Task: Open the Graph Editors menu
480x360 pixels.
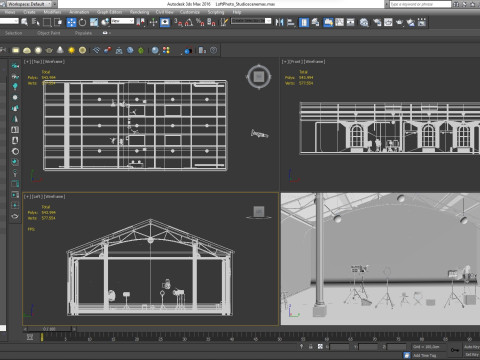Action: 109,12
